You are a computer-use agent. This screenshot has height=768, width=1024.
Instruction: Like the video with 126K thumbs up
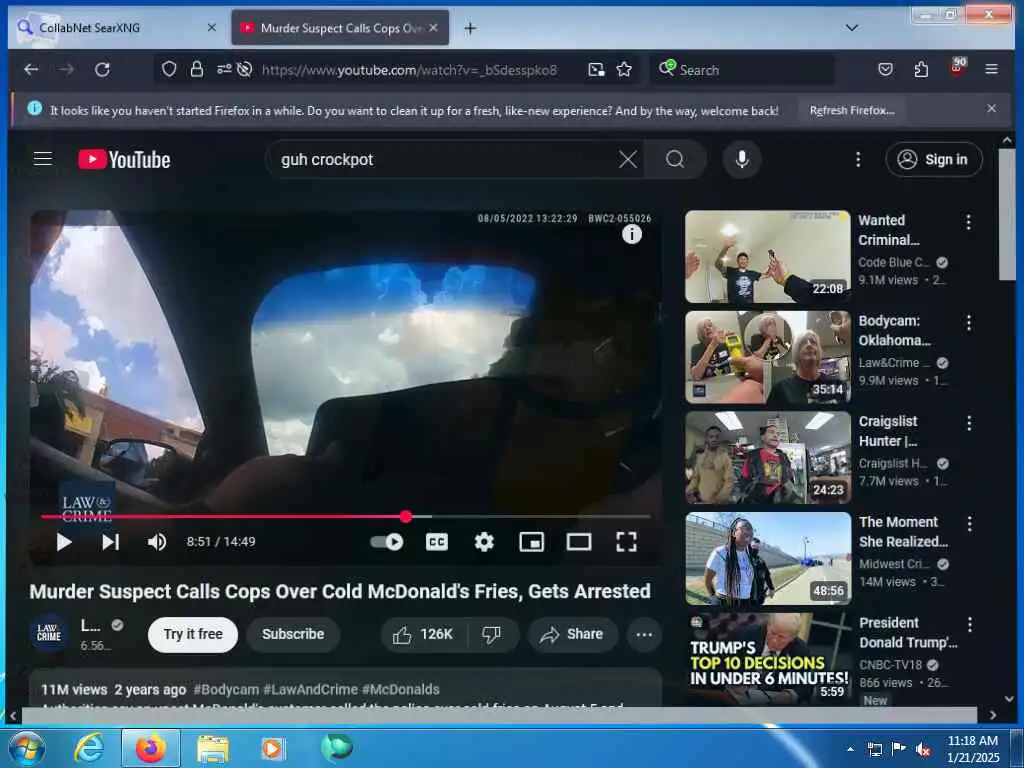pyautogui.click(x=423, y=634)
